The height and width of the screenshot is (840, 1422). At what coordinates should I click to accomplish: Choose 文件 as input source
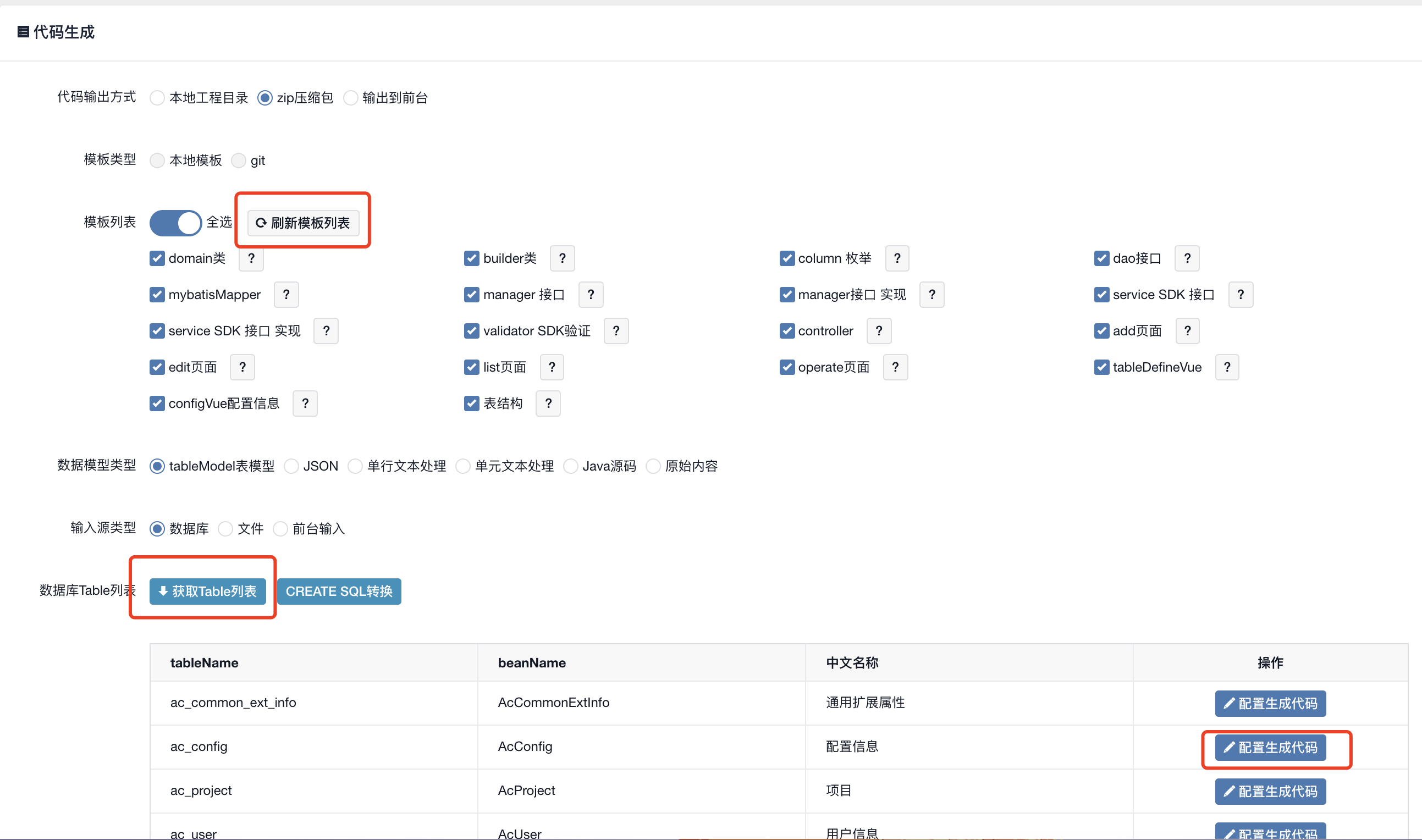(x=225, y=529)
